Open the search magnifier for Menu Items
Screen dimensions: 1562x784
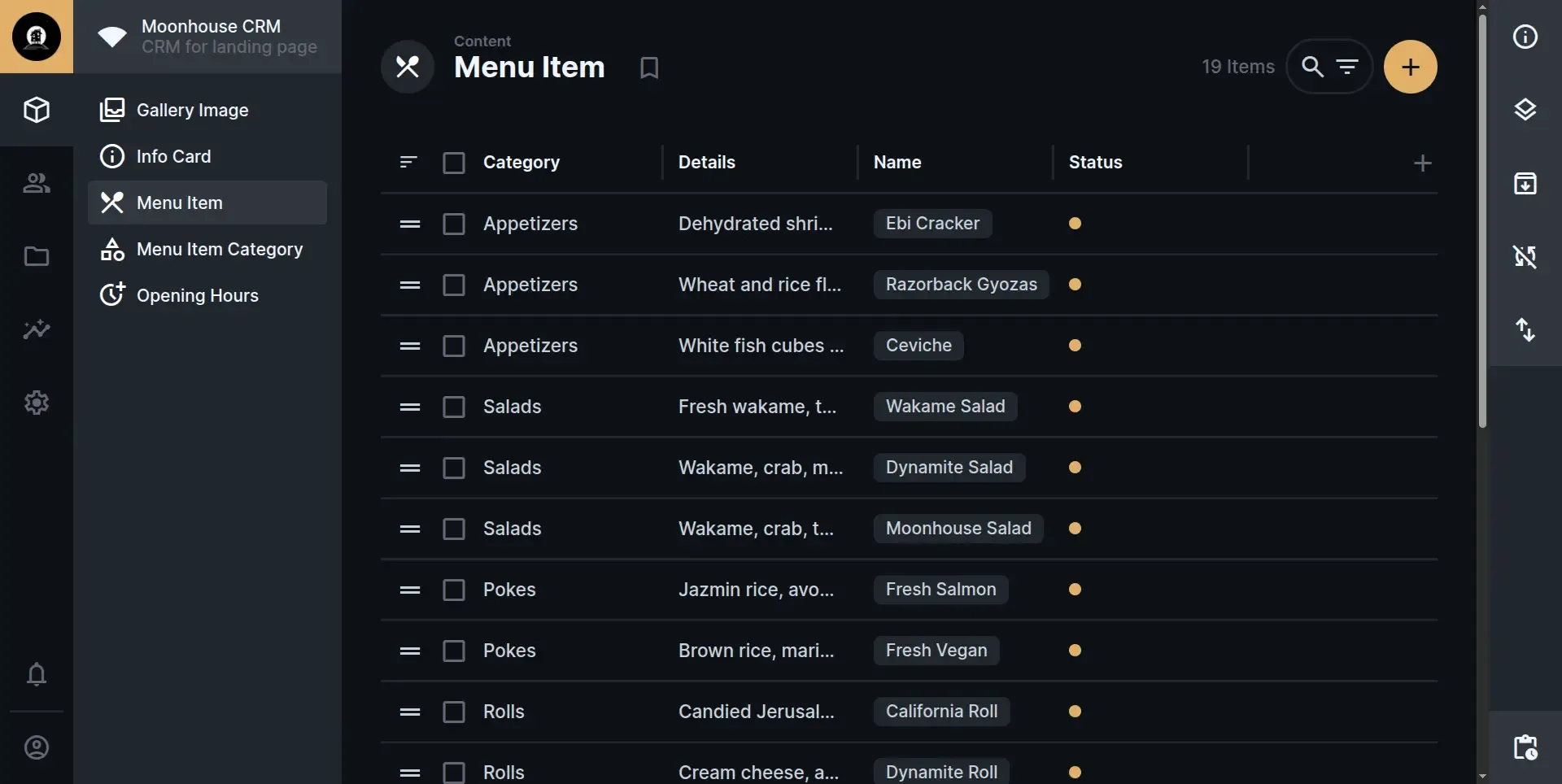[x=1311, y=66]
